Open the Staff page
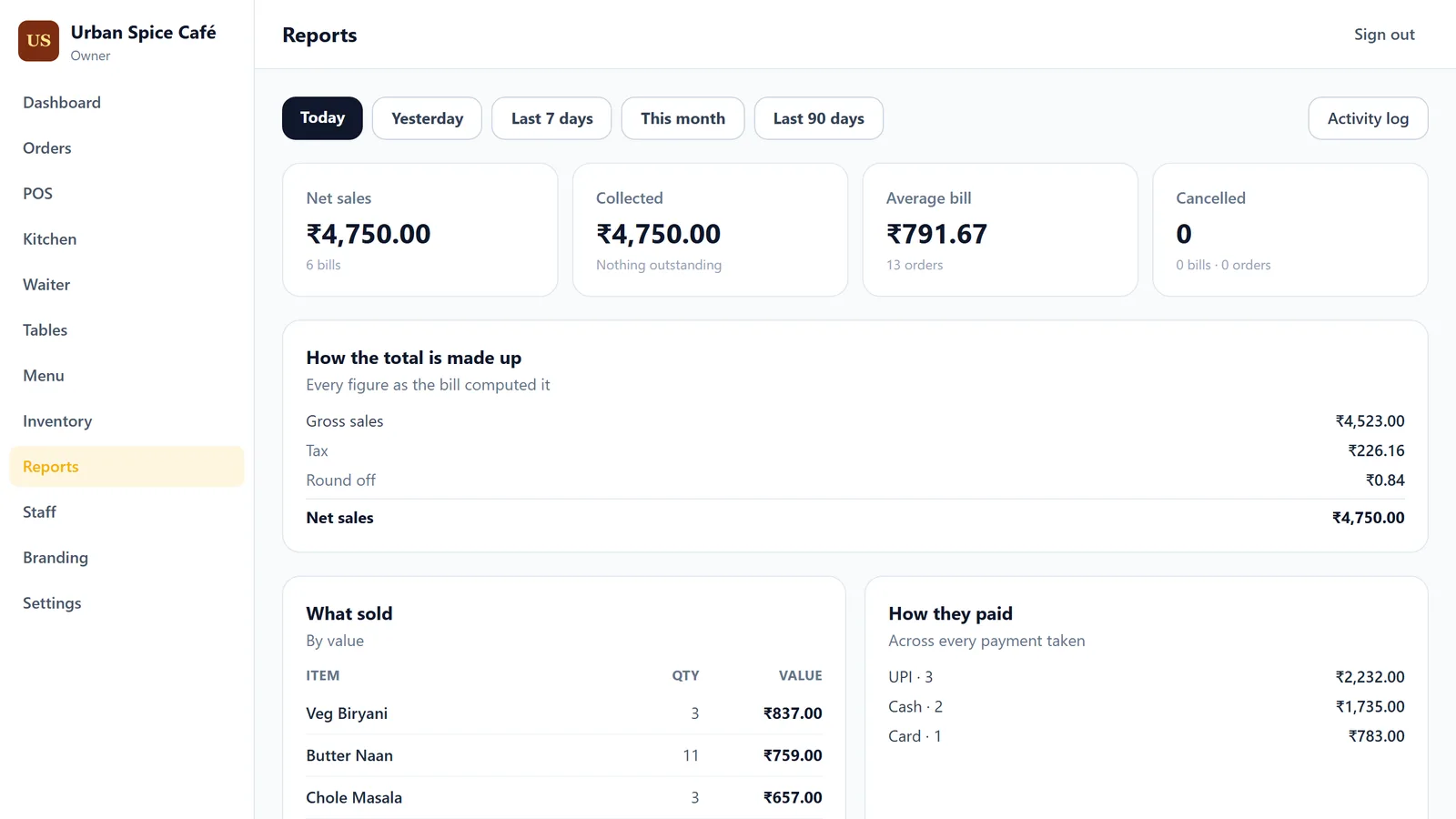The height and width of the screenshot is (819, 1456). (126, 512)
